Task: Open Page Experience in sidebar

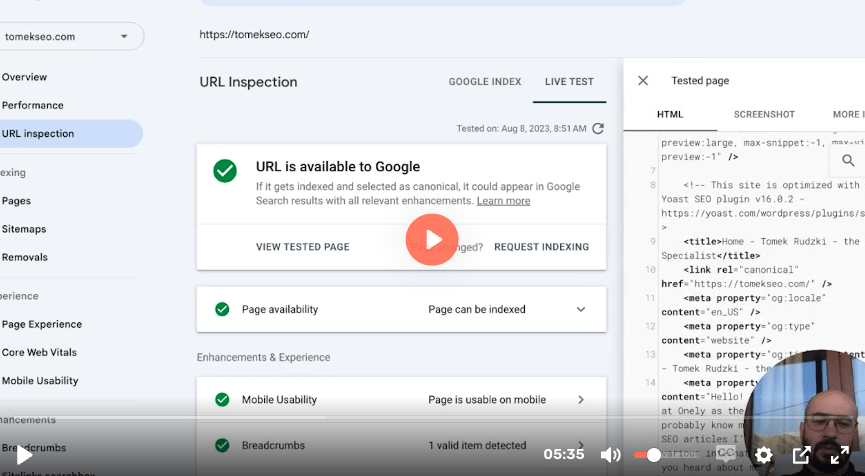Action: pyautogui.click(x=42, y=324)
